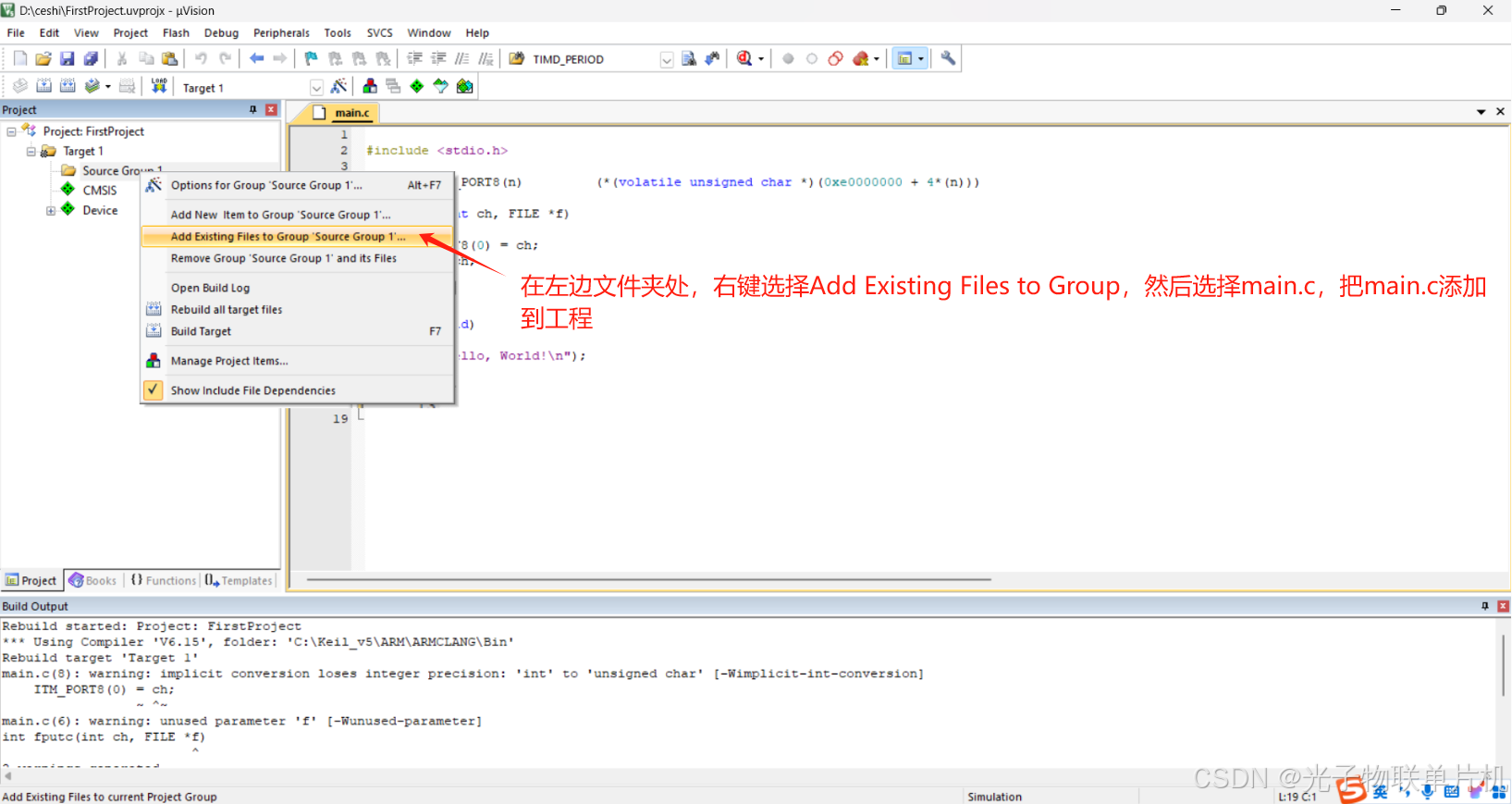Open the batch build dropdown arrow

click(x=107, y=86)
